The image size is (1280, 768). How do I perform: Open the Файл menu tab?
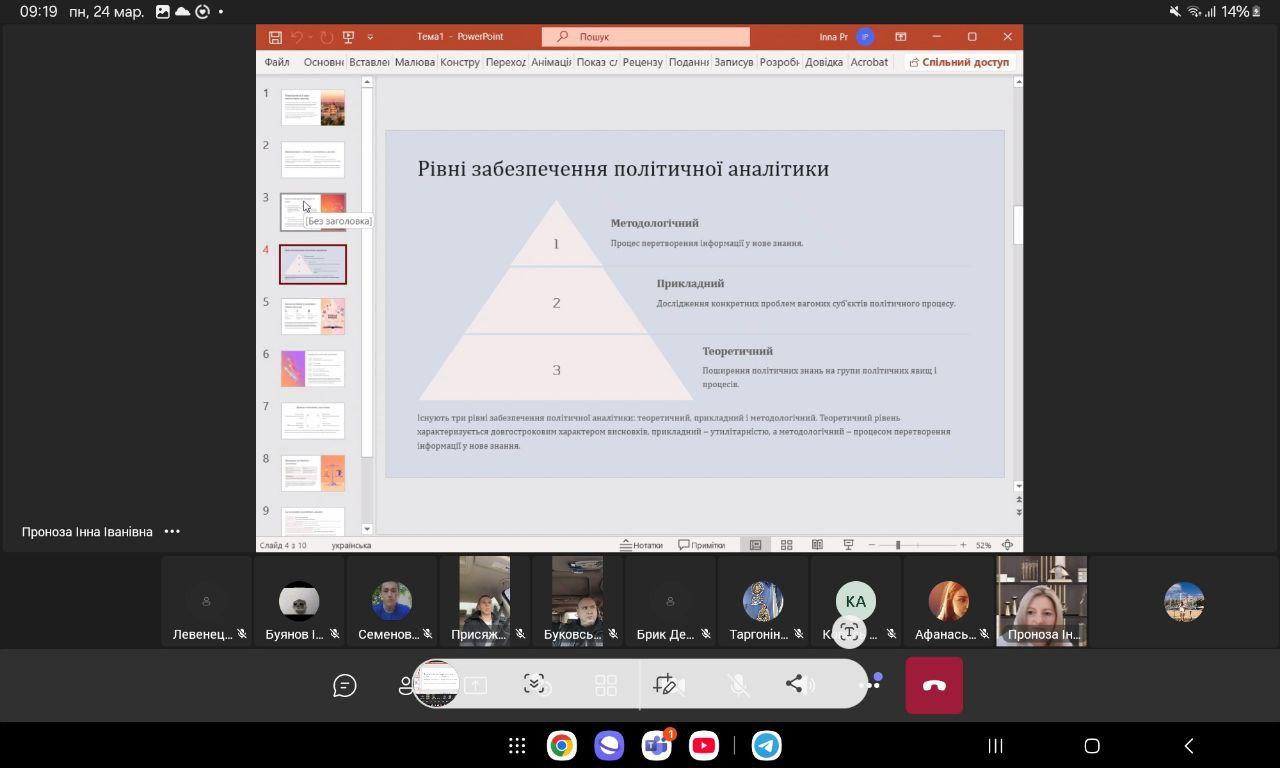click(x=277, y=62)
